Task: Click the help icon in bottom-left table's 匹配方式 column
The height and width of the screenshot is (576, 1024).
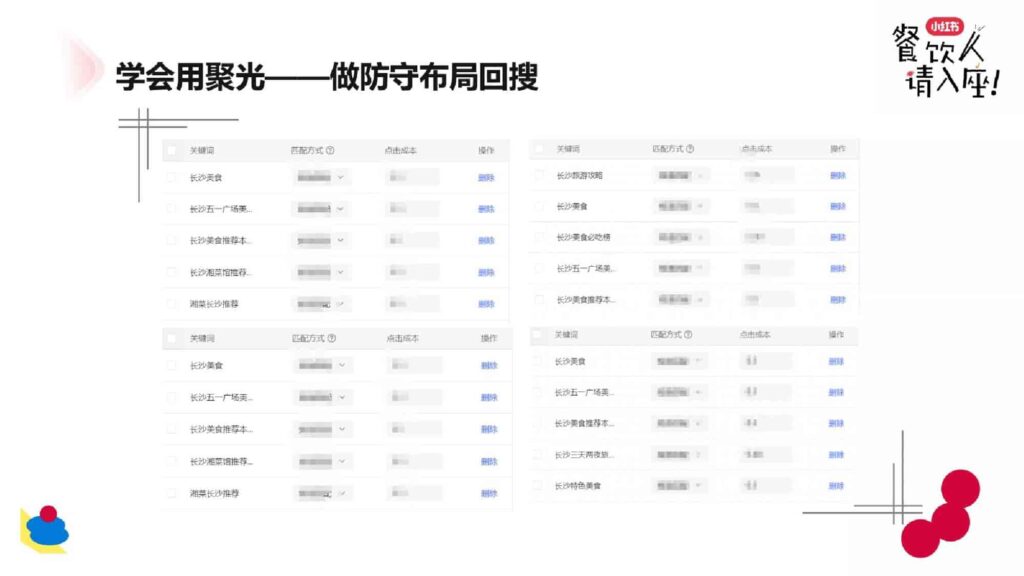Action: pos(330,337)
